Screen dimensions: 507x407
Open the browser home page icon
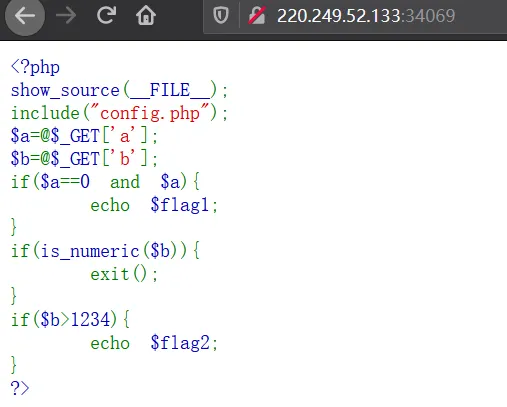pyautogui.click(x=146, y=15)
